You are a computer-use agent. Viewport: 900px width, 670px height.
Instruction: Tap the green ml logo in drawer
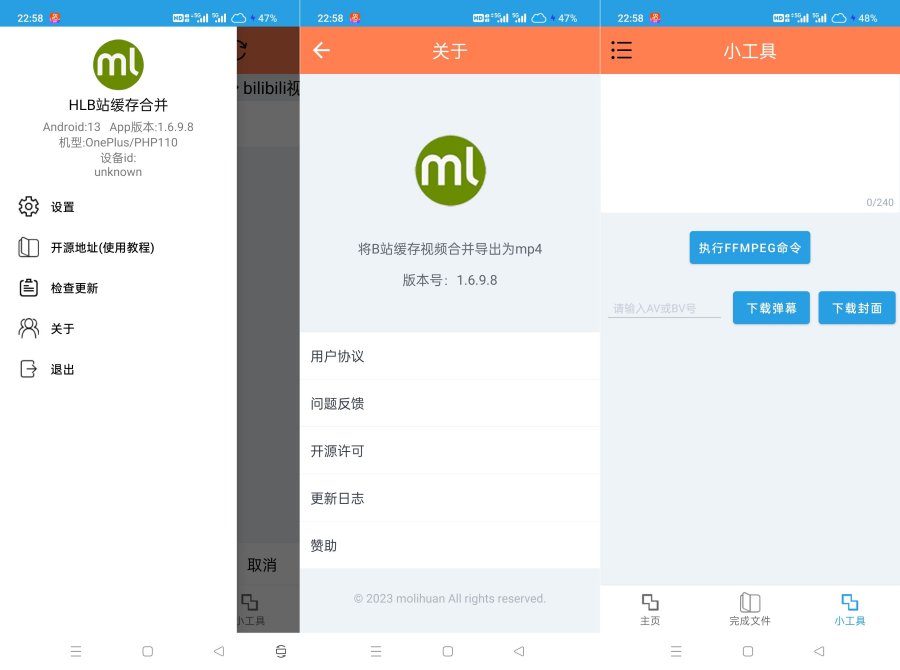click(x=118, y=65)
